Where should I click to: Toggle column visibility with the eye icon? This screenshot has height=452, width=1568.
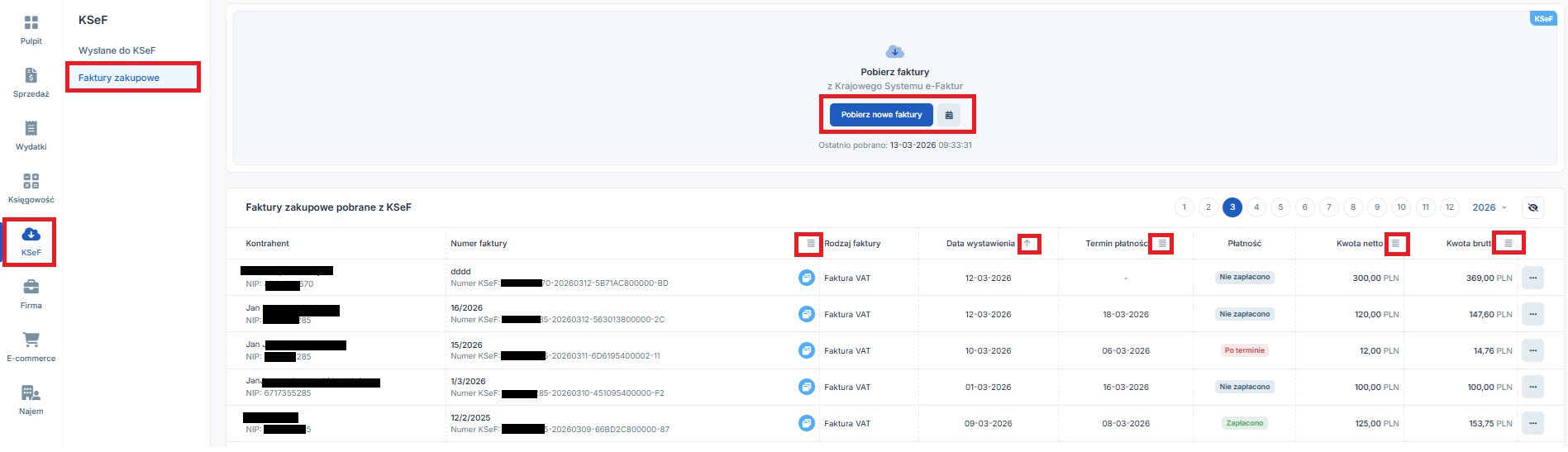[x=1532, y=207]
